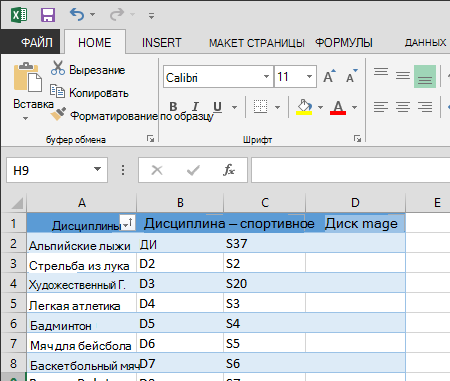Toggle italic formatting
Viewport: 450px width, 381px height.
[x=195, y=107]
